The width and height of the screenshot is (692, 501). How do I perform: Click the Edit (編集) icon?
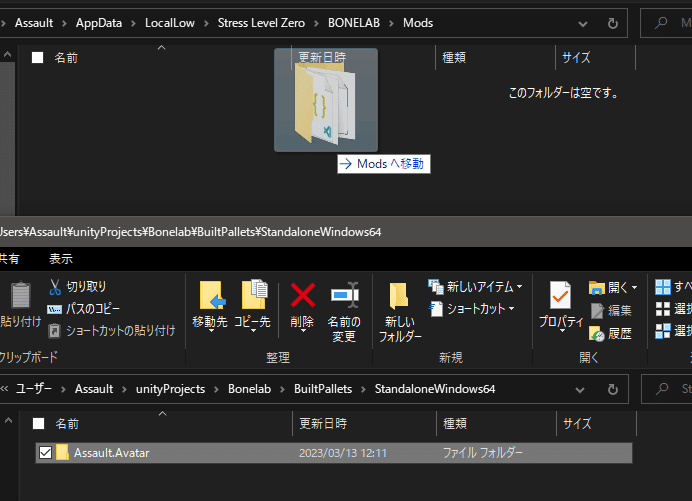pyautogui.click(x=597, y=310)
